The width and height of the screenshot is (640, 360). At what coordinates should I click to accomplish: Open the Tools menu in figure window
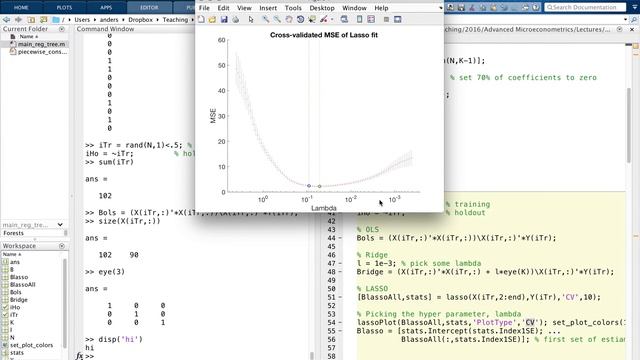(293, 8)
